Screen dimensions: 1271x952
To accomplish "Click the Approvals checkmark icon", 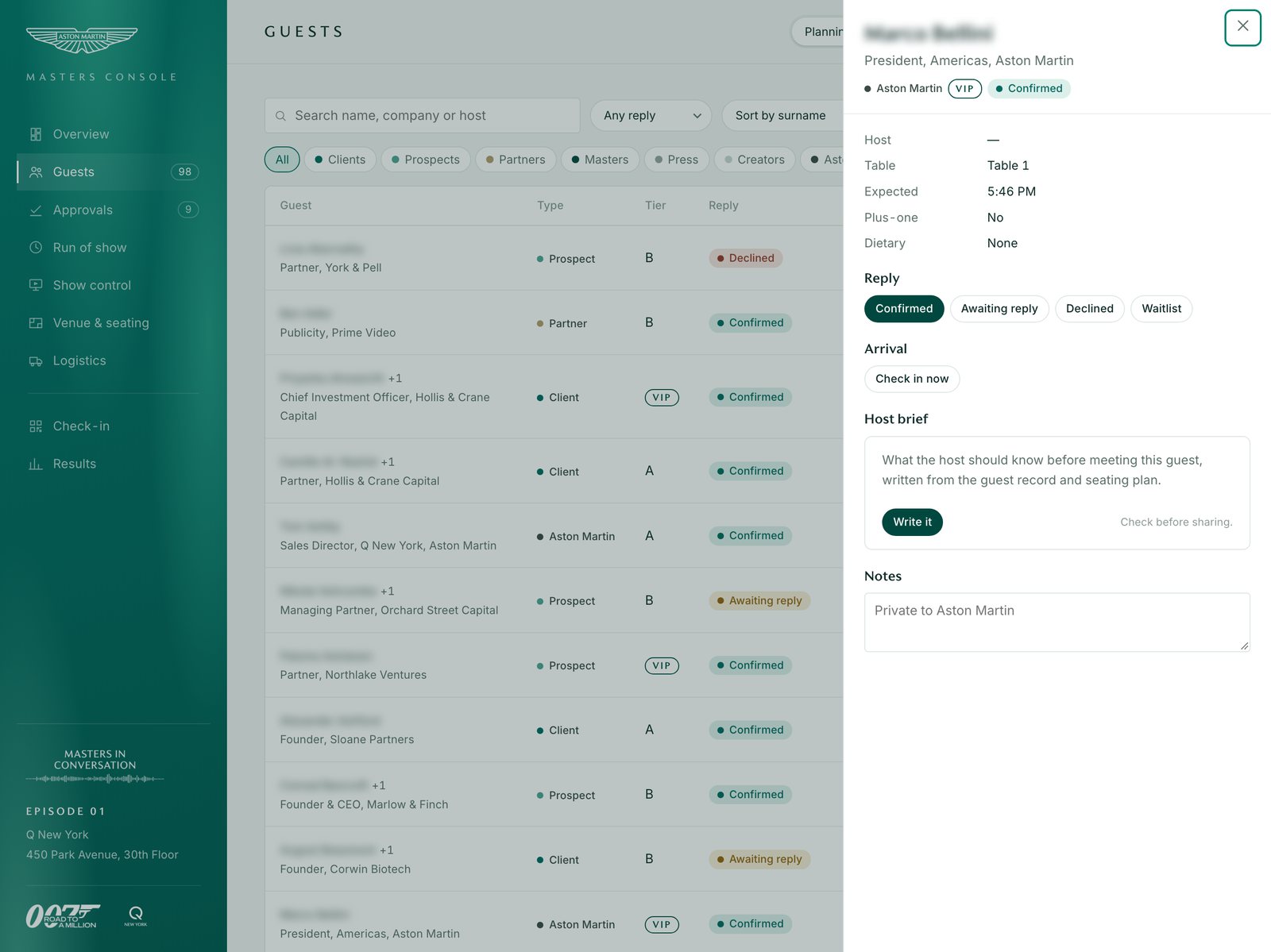I will pyautogui.click(x=36, y=210).
